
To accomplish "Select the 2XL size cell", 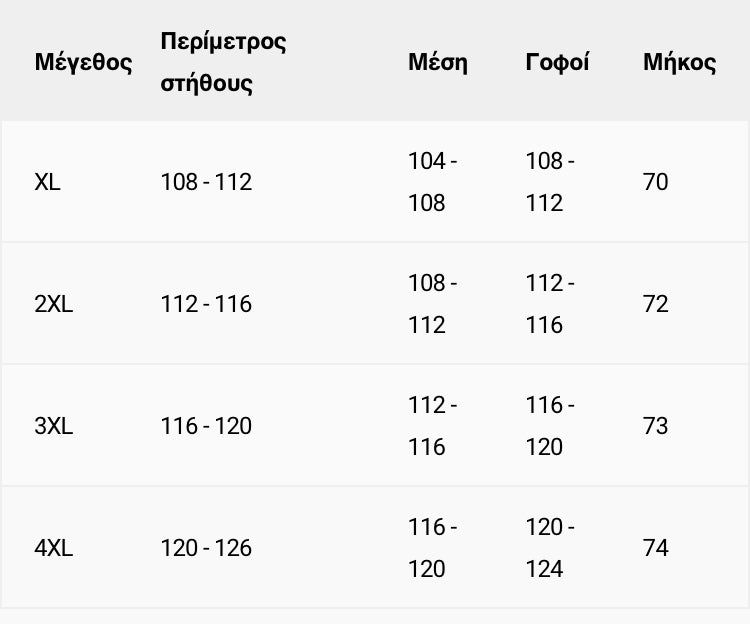I will [54, 304].
